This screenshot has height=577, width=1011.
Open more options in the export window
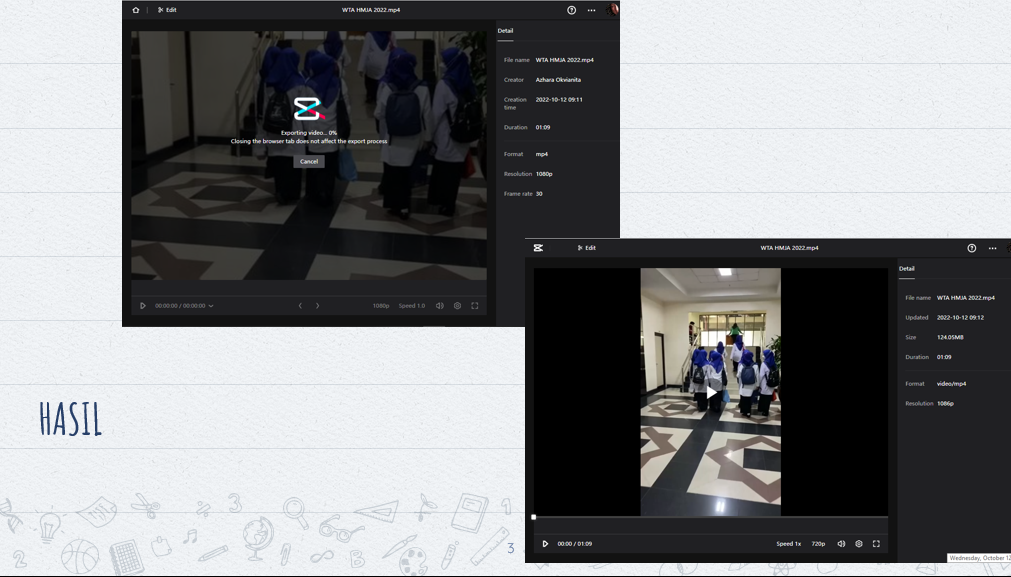tap(591, 10)
